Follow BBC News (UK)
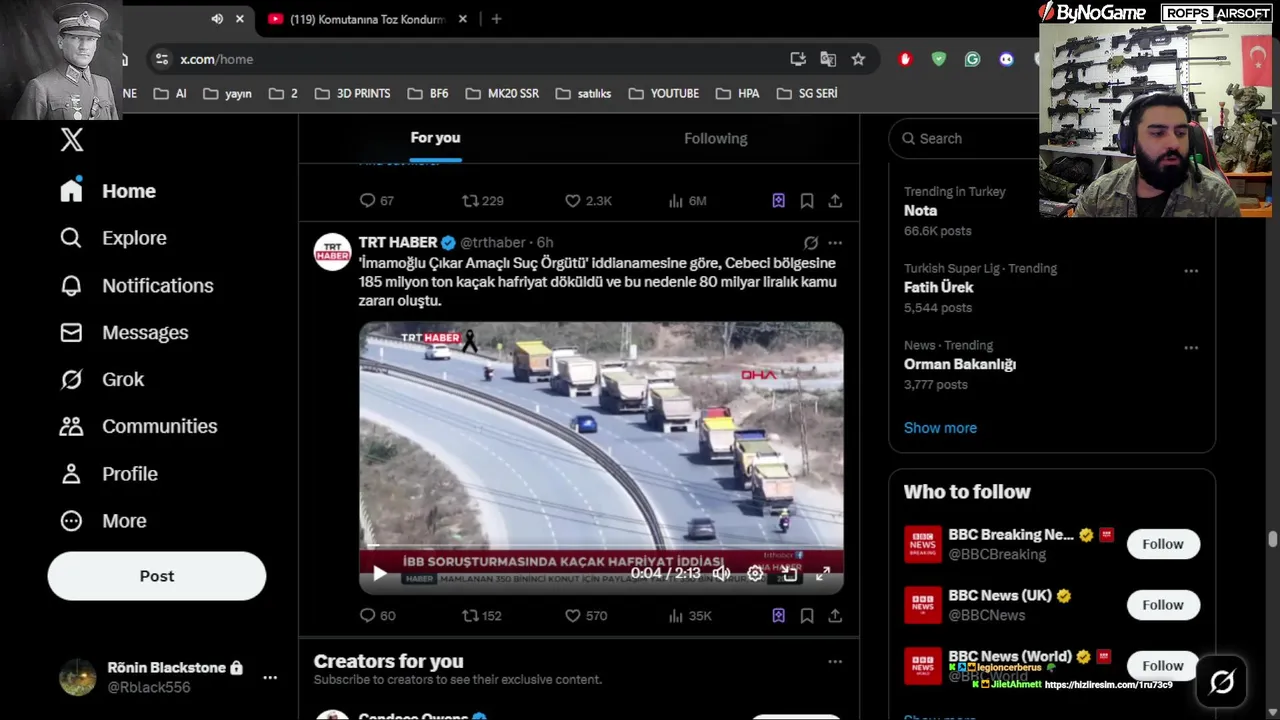 click(1163, 605)
